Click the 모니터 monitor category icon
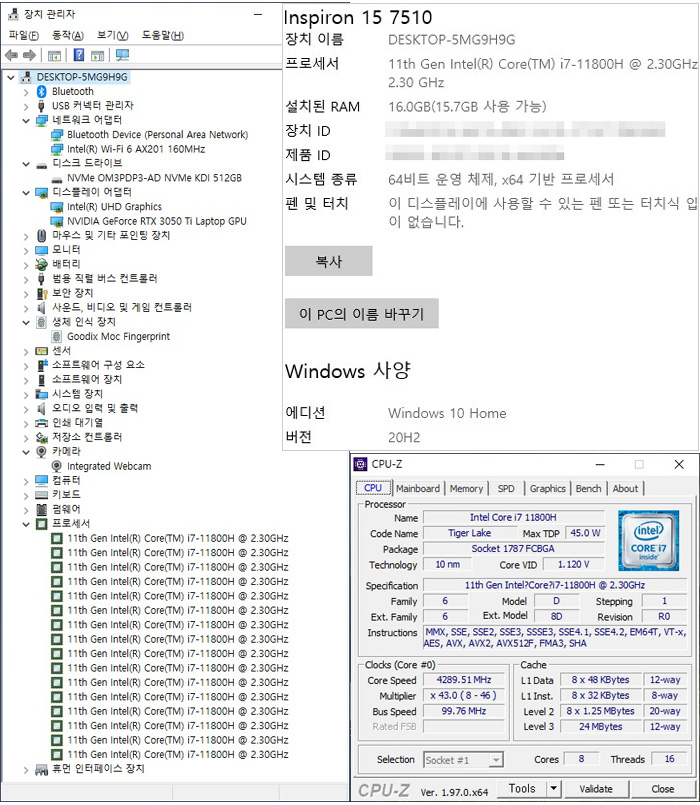The image size is (700, 805). (42, 250)
